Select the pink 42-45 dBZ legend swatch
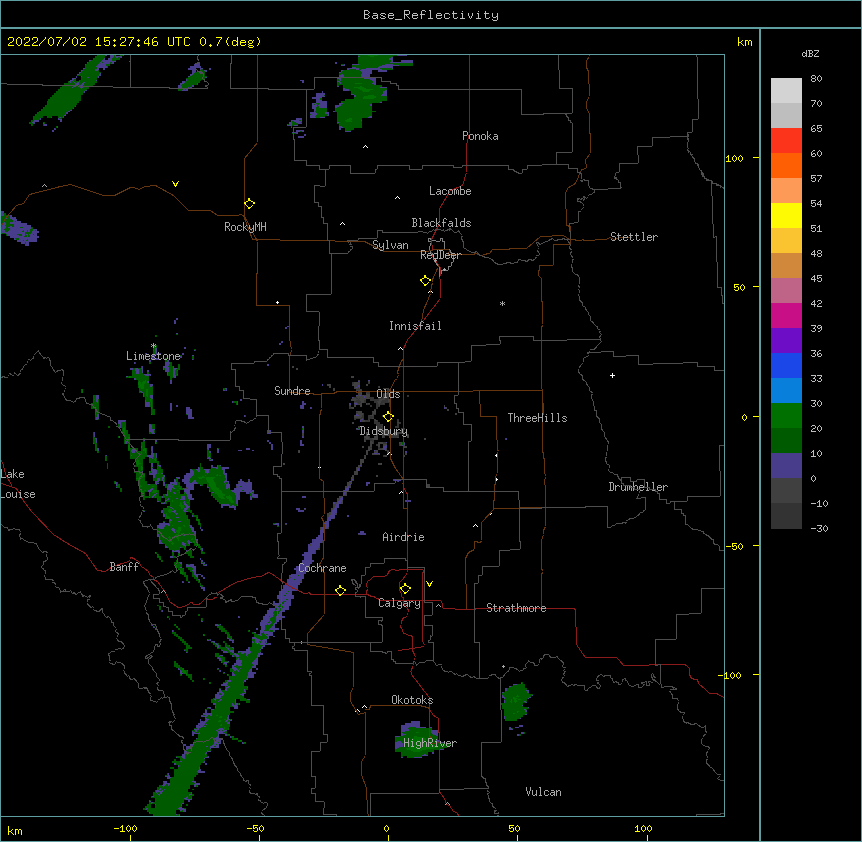 786,290
